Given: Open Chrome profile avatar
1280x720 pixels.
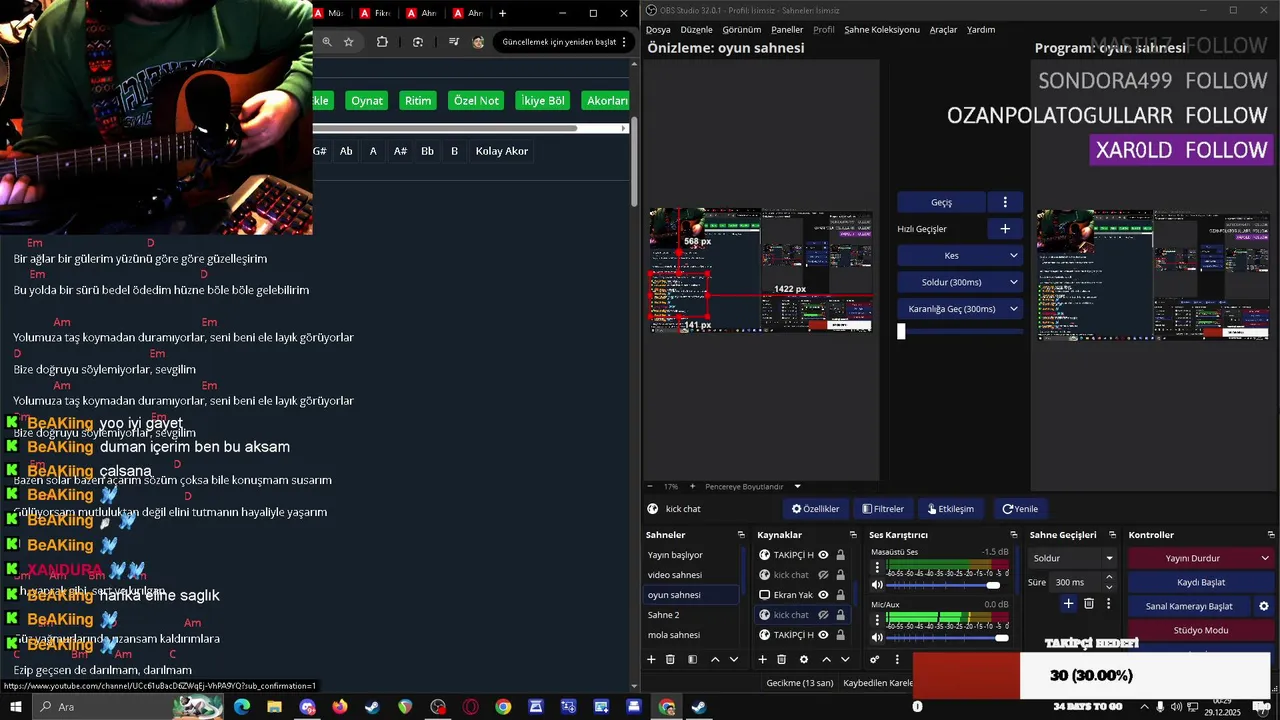Looking at the screenshot, I should tap(478, 42).
